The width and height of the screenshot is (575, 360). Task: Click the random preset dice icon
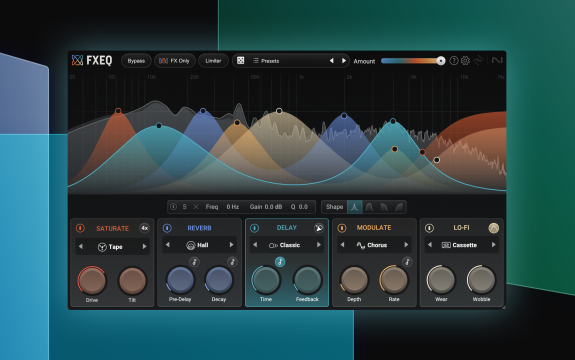tap(241, 60)
